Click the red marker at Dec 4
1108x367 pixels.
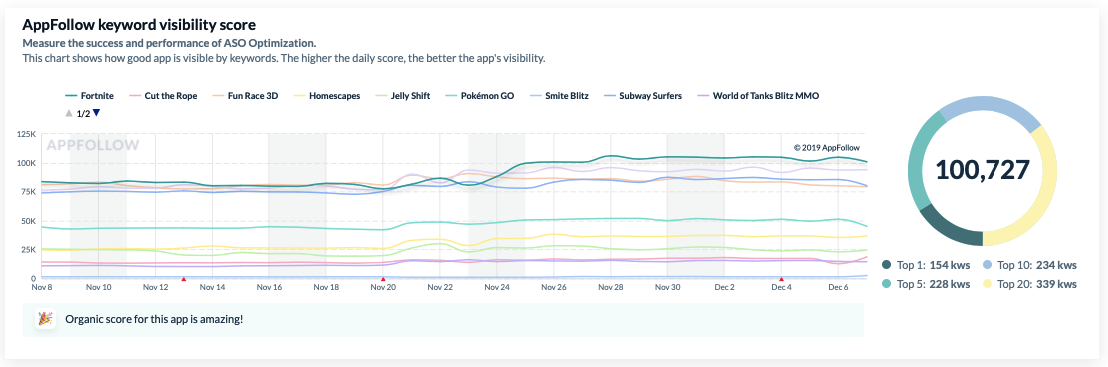click(x=782, y=279)
